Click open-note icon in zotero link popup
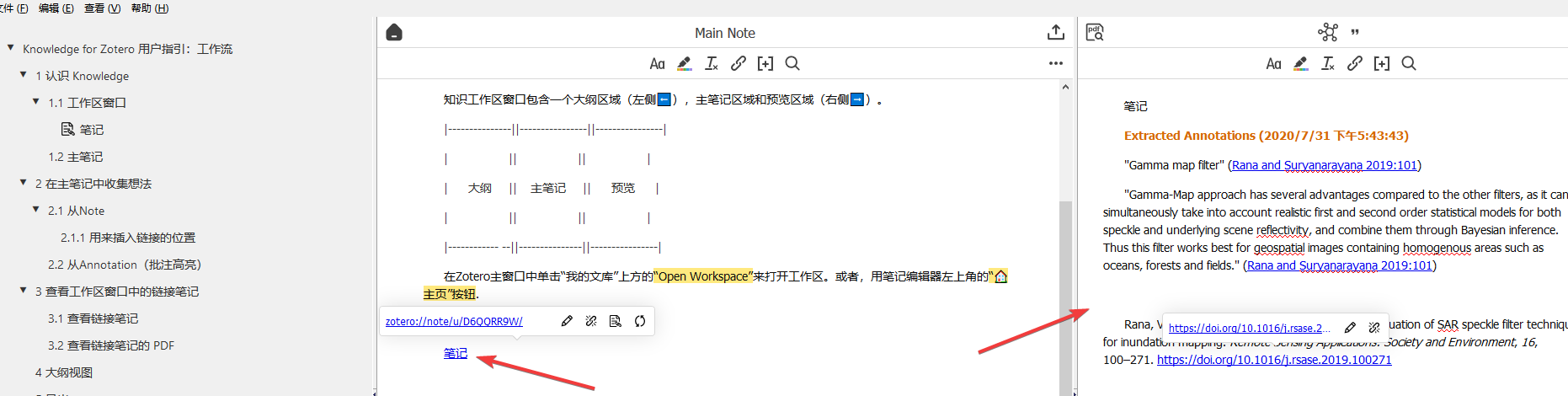The width and height of the screenshot is (1568, 396). click(x=616, y=321)
